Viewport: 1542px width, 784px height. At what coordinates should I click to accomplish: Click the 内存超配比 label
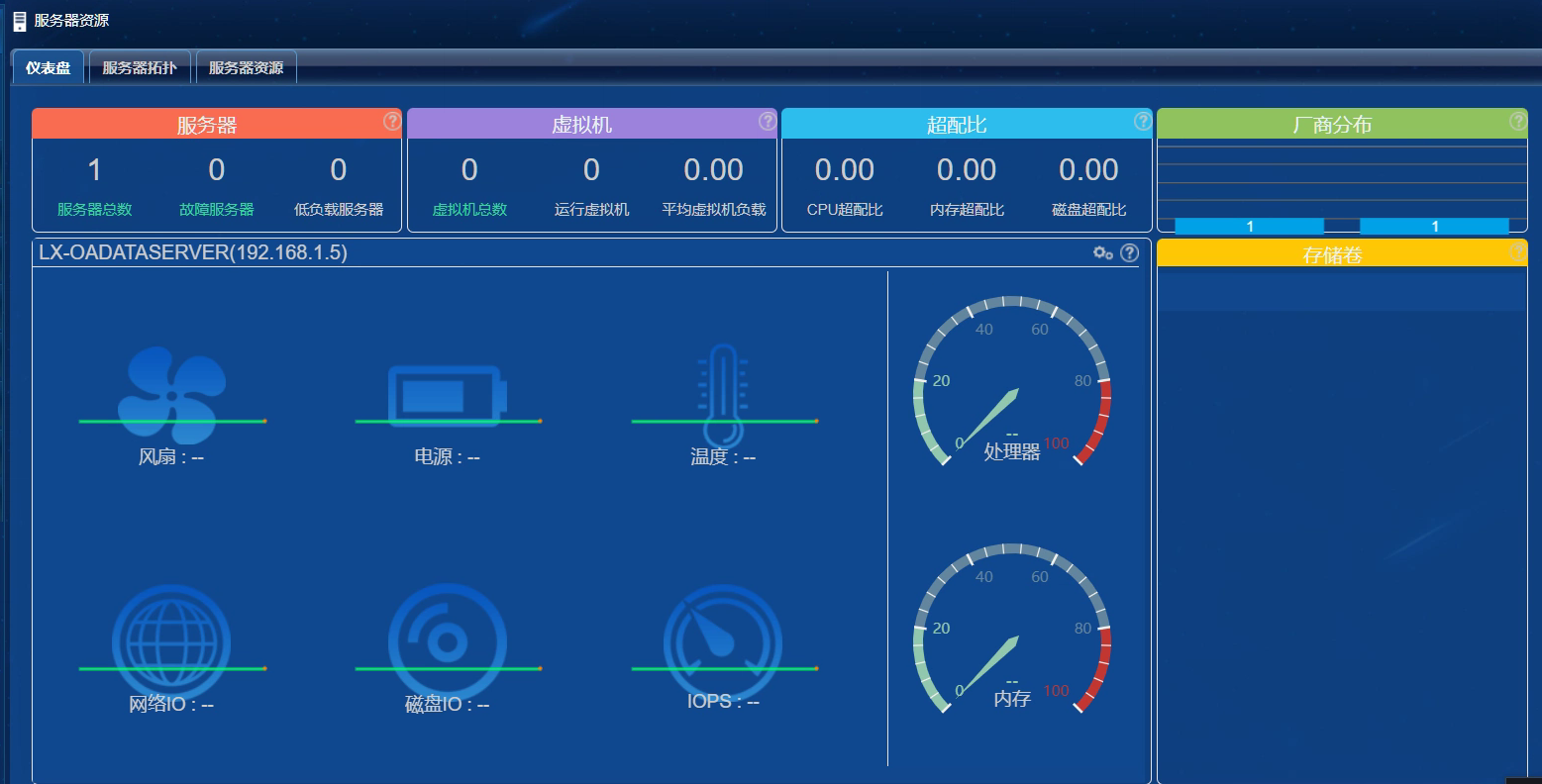[x=967, y=210]
